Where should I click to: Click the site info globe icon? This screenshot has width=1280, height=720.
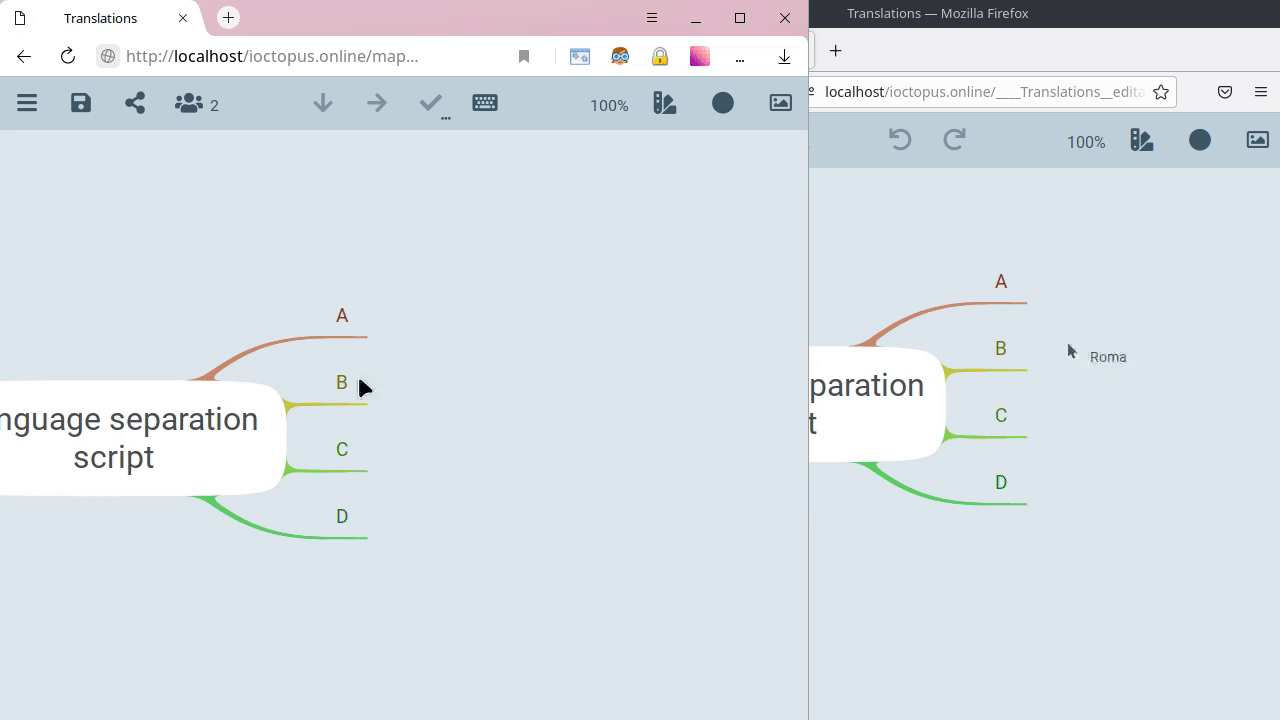(108, 56)
